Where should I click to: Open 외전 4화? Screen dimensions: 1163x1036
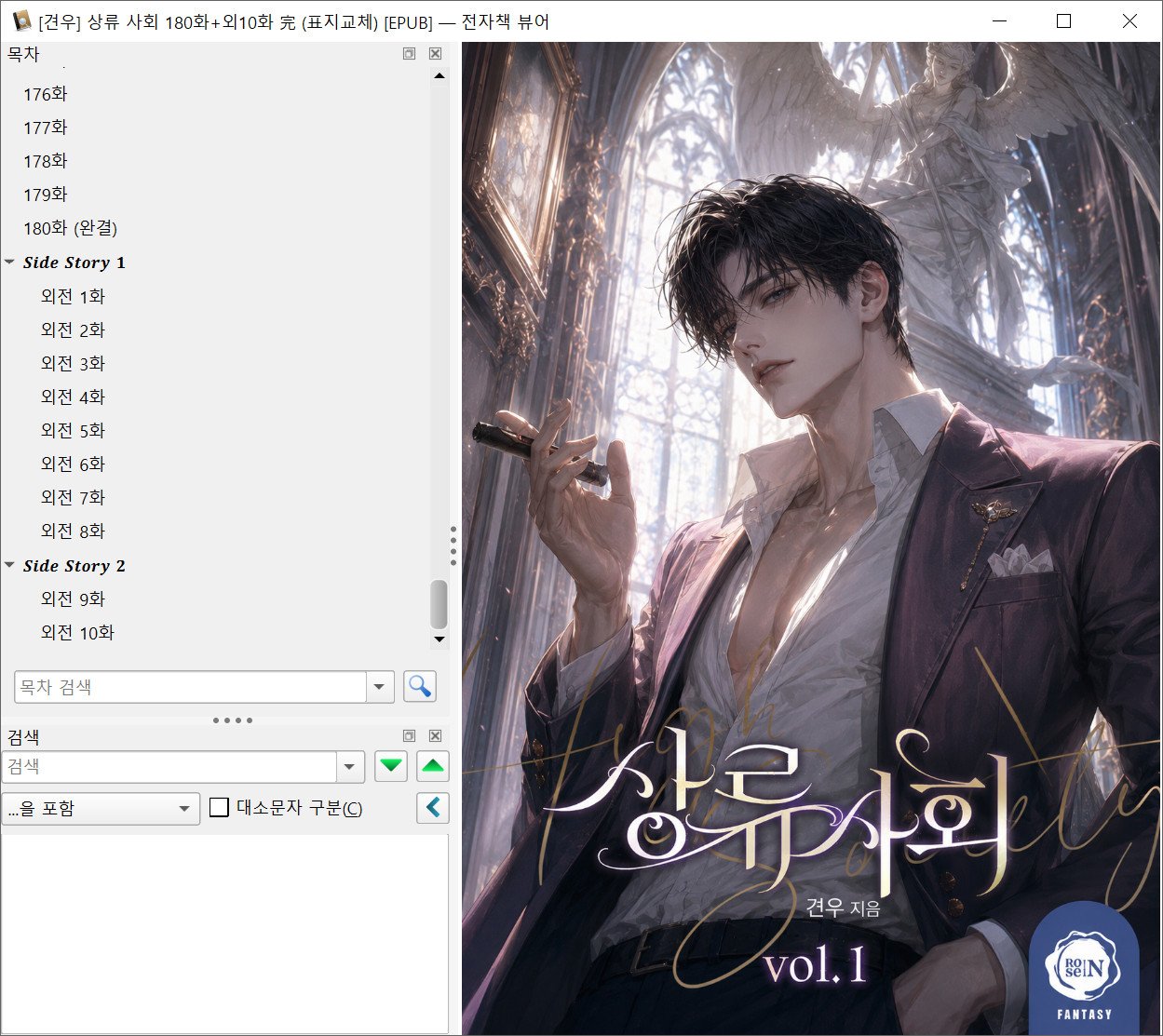73,397
